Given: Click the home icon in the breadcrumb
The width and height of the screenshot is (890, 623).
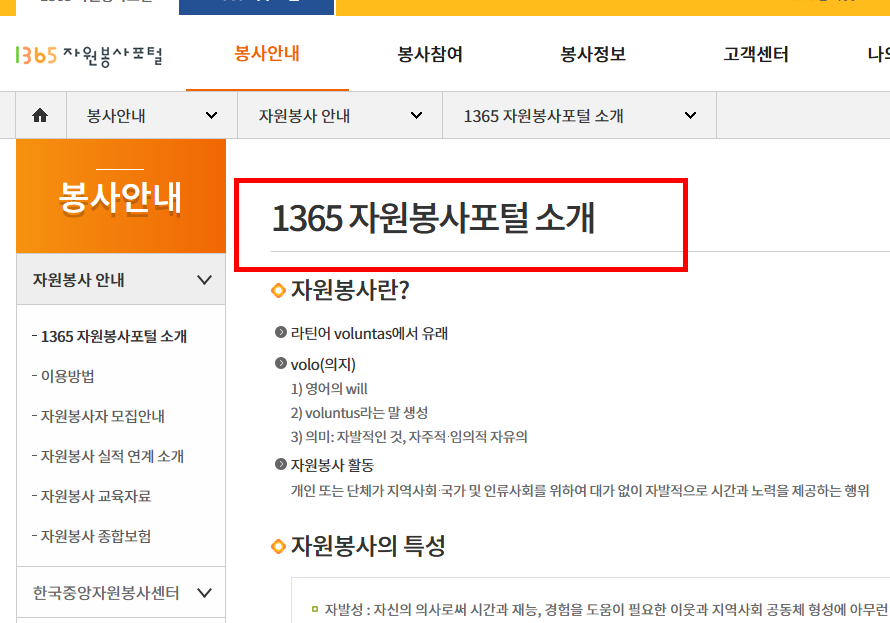Looking at the screenshot, I should [40, 114].
